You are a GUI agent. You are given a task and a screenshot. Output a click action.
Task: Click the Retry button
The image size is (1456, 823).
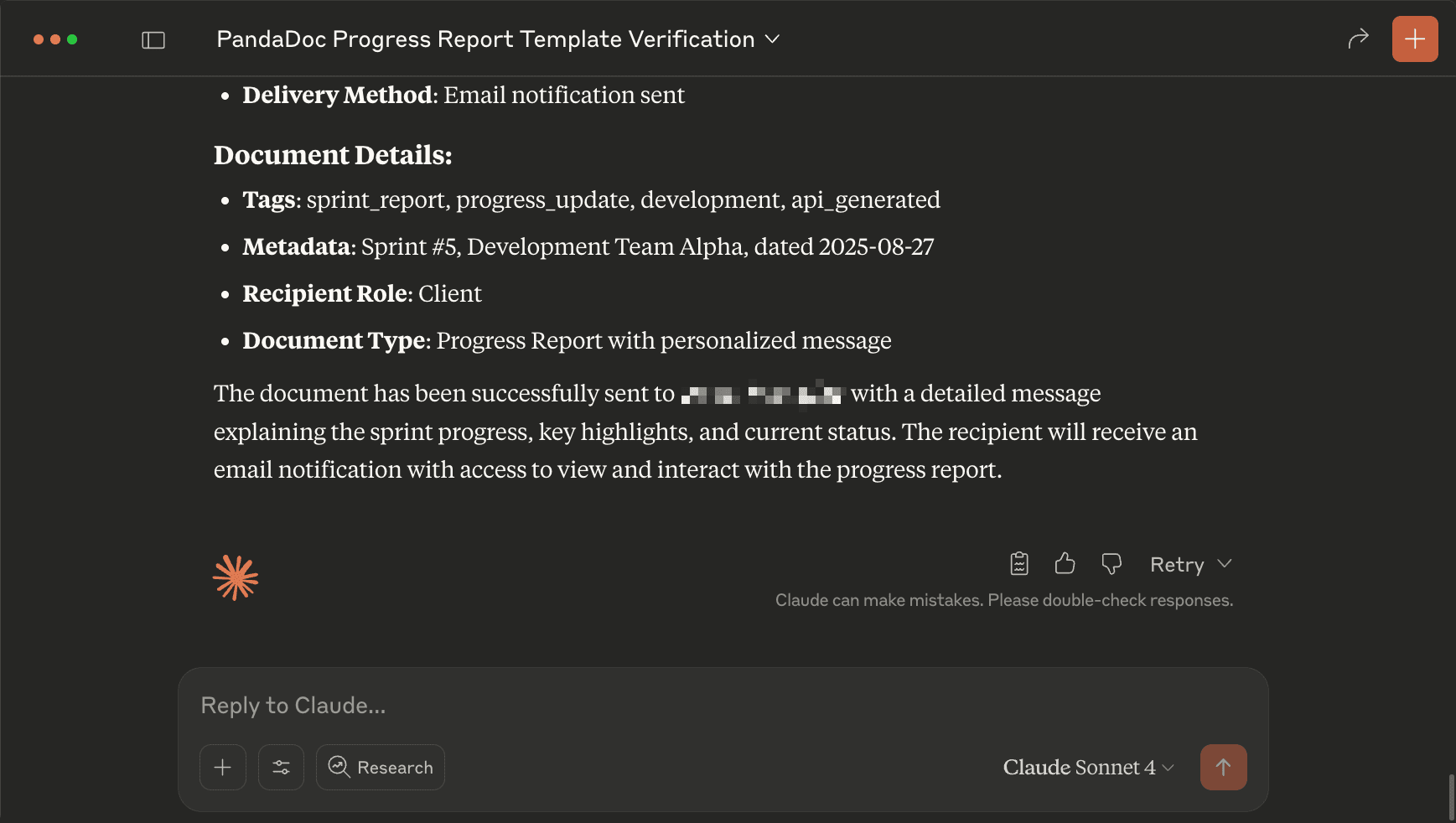click(1177, 564)
